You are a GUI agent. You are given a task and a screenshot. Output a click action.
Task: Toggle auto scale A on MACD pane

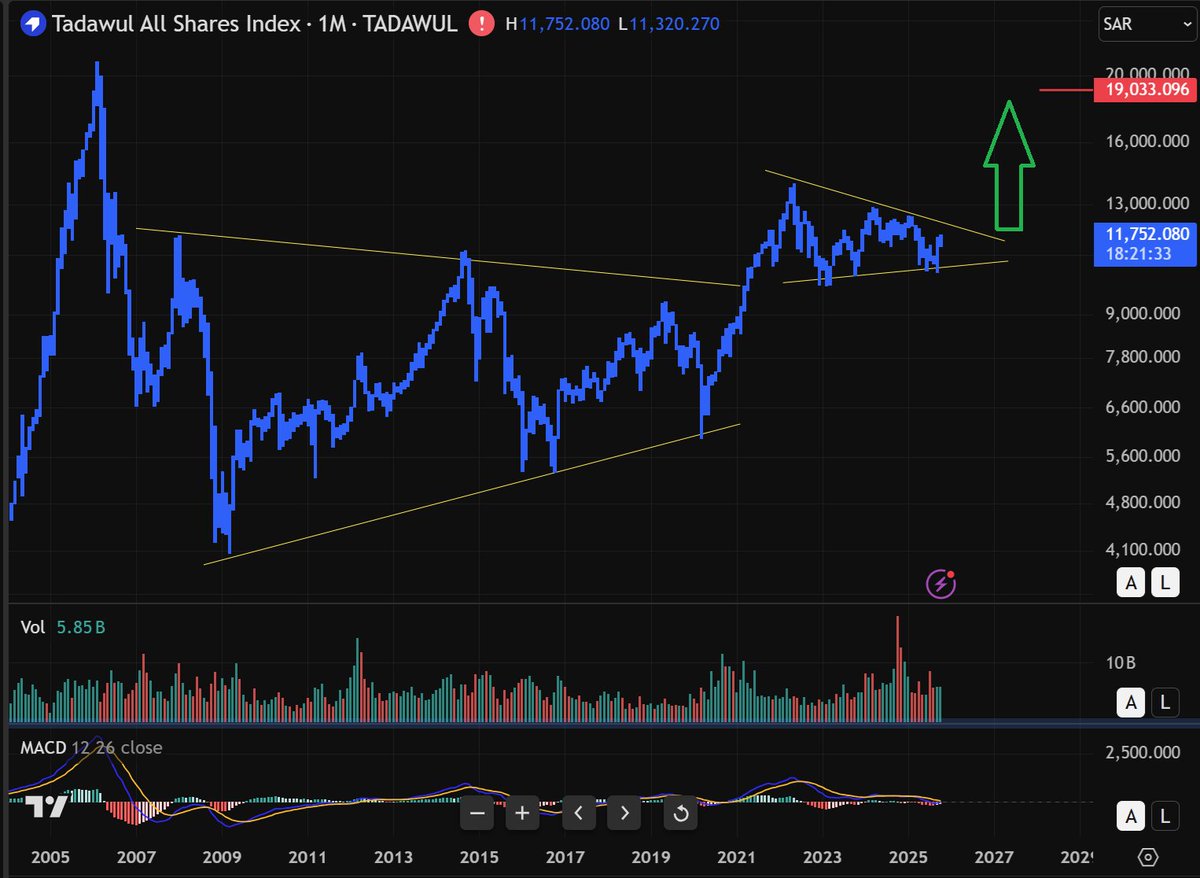click(x=1131, y=817)
